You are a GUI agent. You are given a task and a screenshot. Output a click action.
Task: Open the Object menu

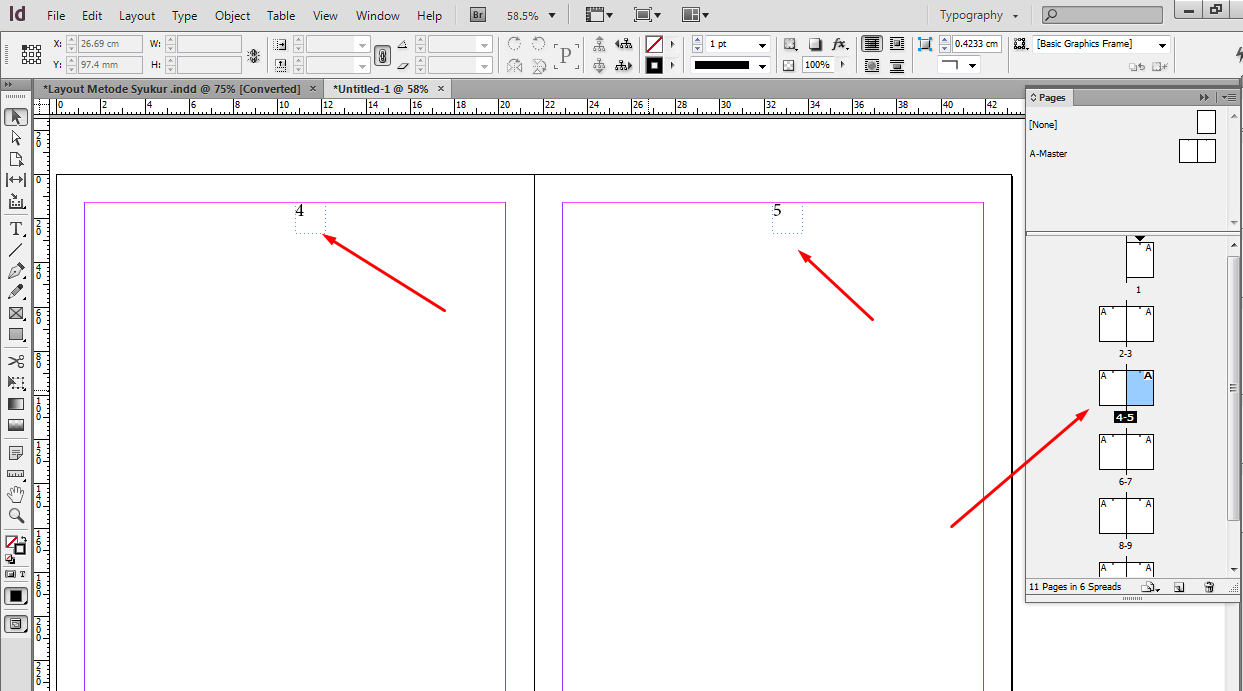coord(232,15)
